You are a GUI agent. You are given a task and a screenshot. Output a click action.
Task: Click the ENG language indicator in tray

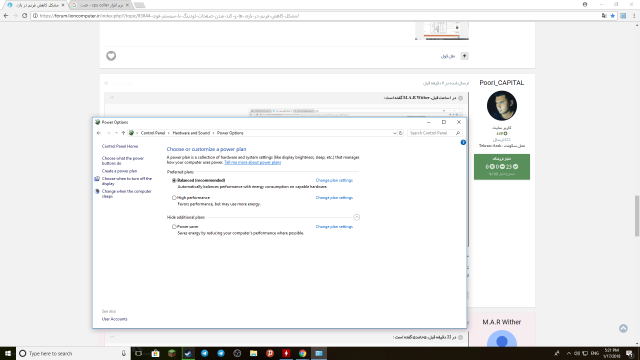(x=595, y=353)
